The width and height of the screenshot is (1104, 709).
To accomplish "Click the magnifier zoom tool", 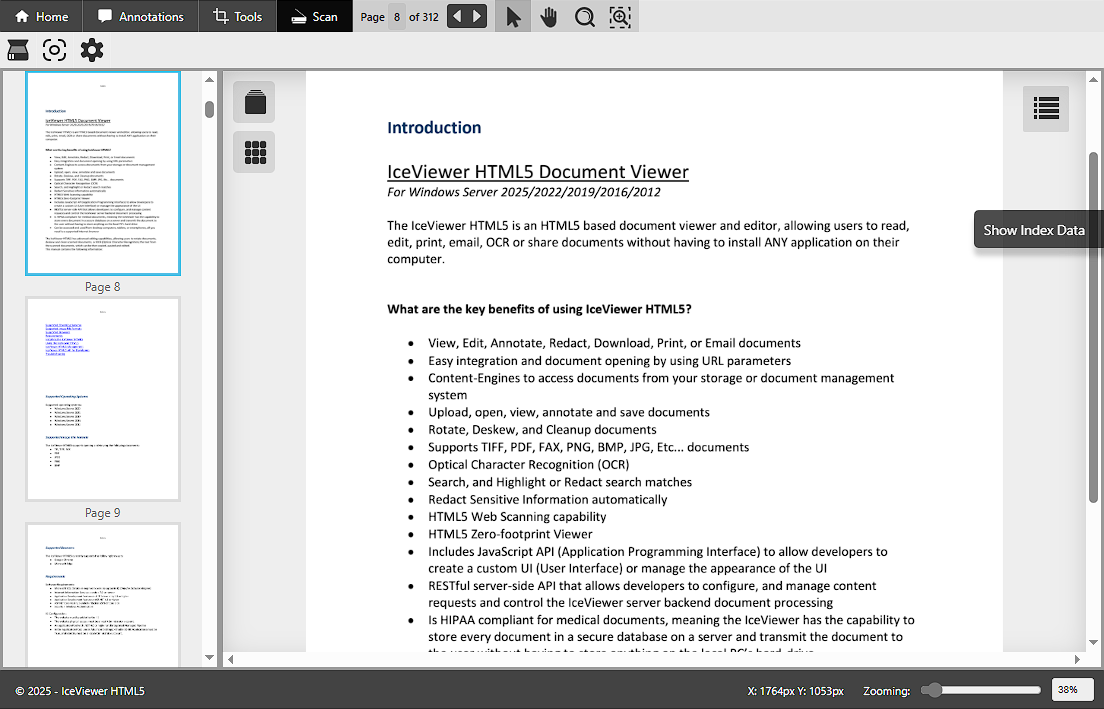I will click(585, 17).
